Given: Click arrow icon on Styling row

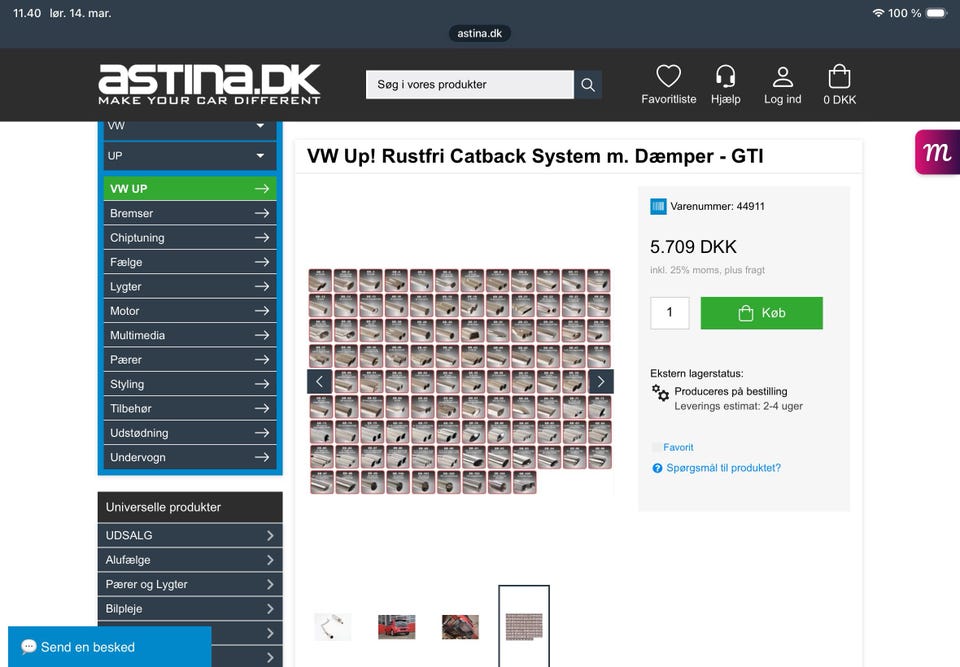Looking at the screenshot, I should [262, 384].
